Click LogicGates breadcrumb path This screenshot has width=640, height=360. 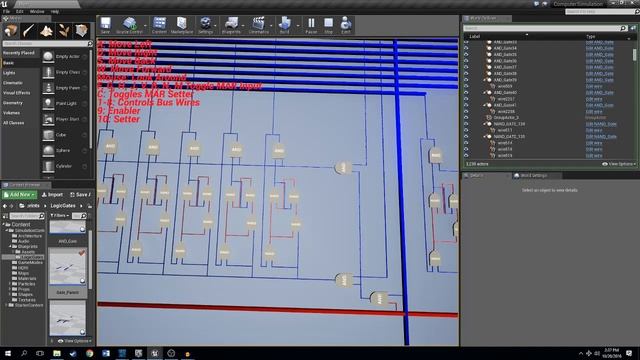click(x=63, y=206)
